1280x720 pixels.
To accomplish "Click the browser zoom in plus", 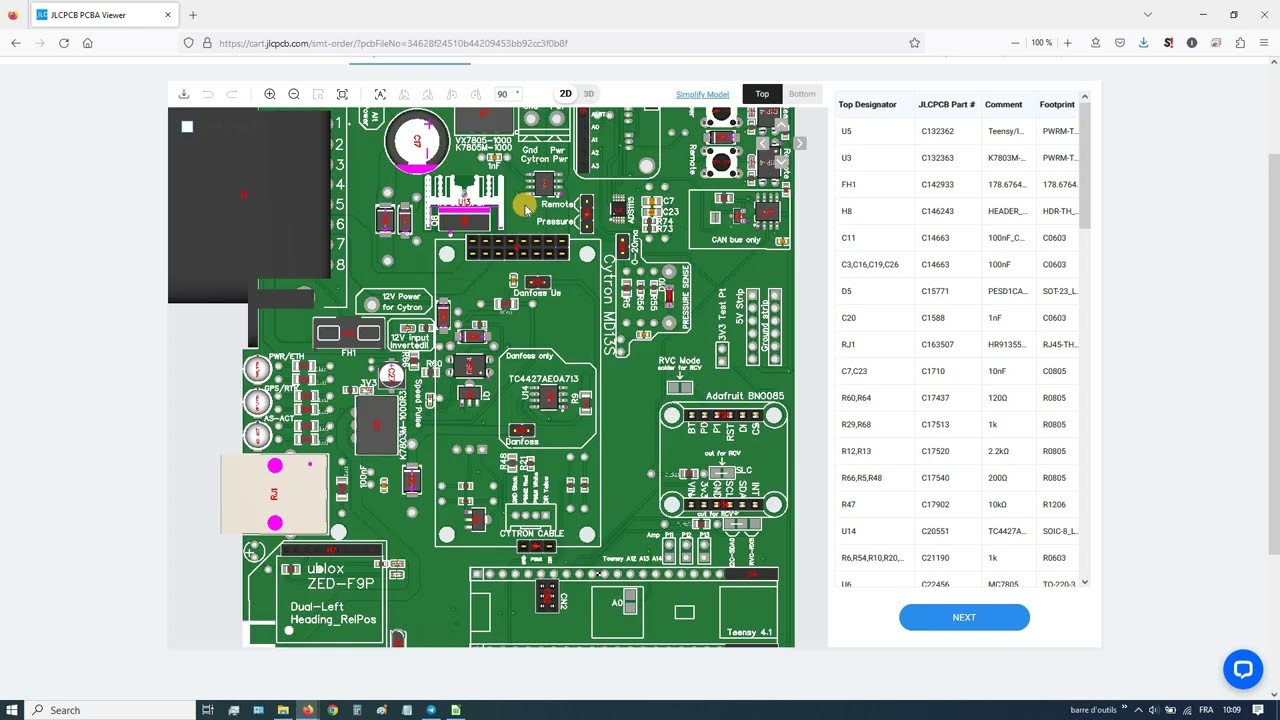I will pyautogui.click(x=1067, y=43).
